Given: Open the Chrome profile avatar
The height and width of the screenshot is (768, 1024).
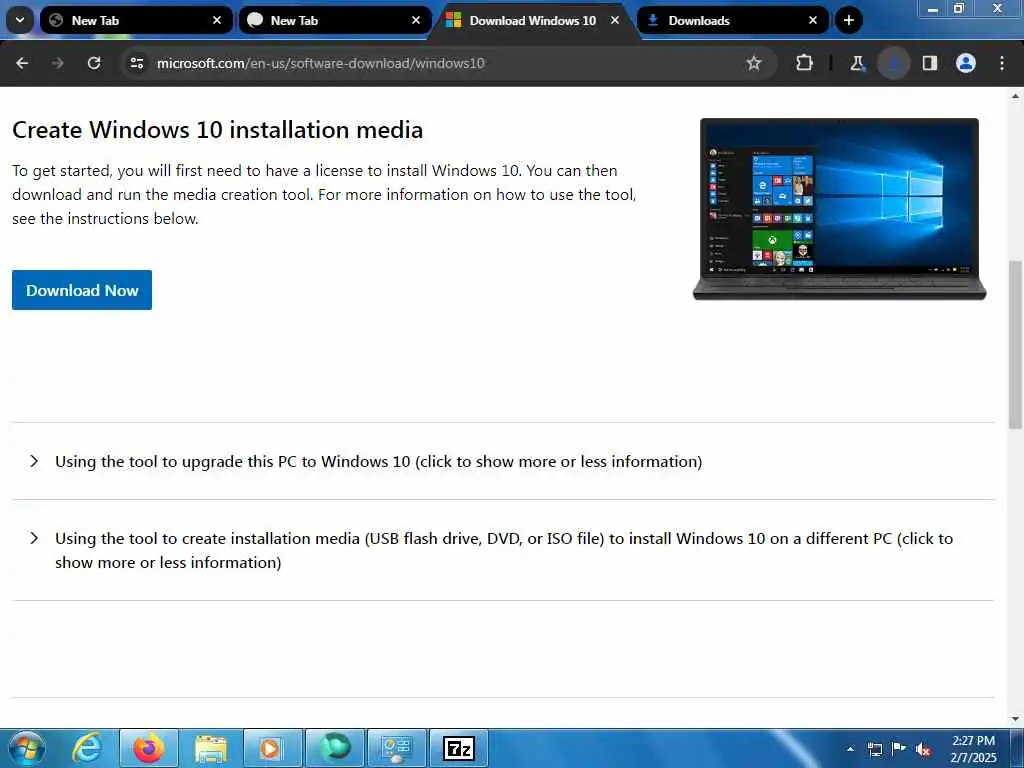Looking at the screenshot, I should coord(966,63).
